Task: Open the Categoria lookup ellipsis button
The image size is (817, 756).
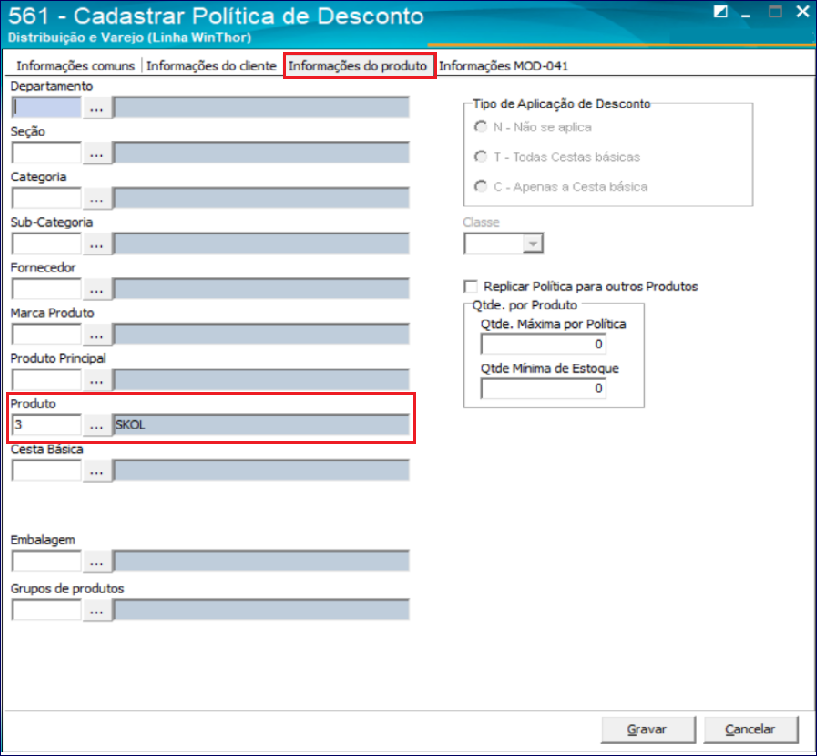Action: click(x=96, y=199)
